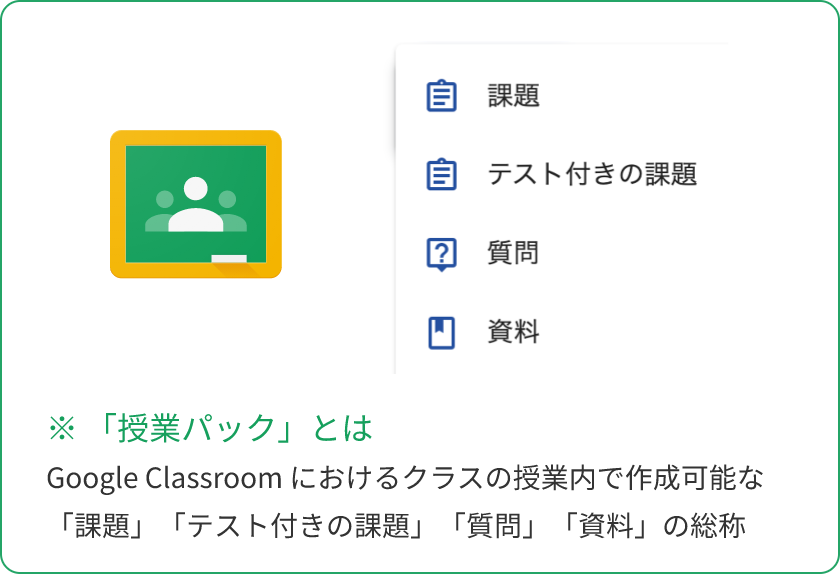Click the clipboard icon beside 課題
This screenshot has width=840, height=574.
click(441, 96)
